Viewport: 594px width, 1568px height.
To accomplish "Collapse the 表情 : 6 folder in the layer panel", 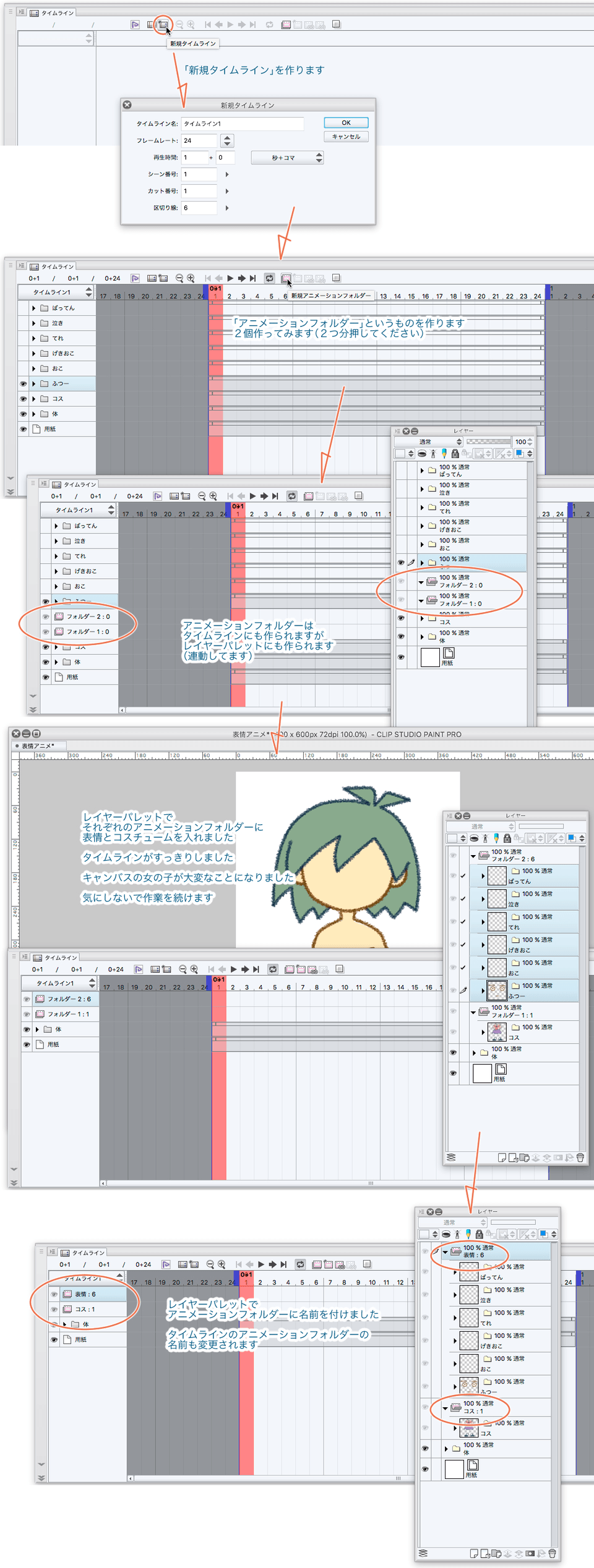I will [445, 1252].
